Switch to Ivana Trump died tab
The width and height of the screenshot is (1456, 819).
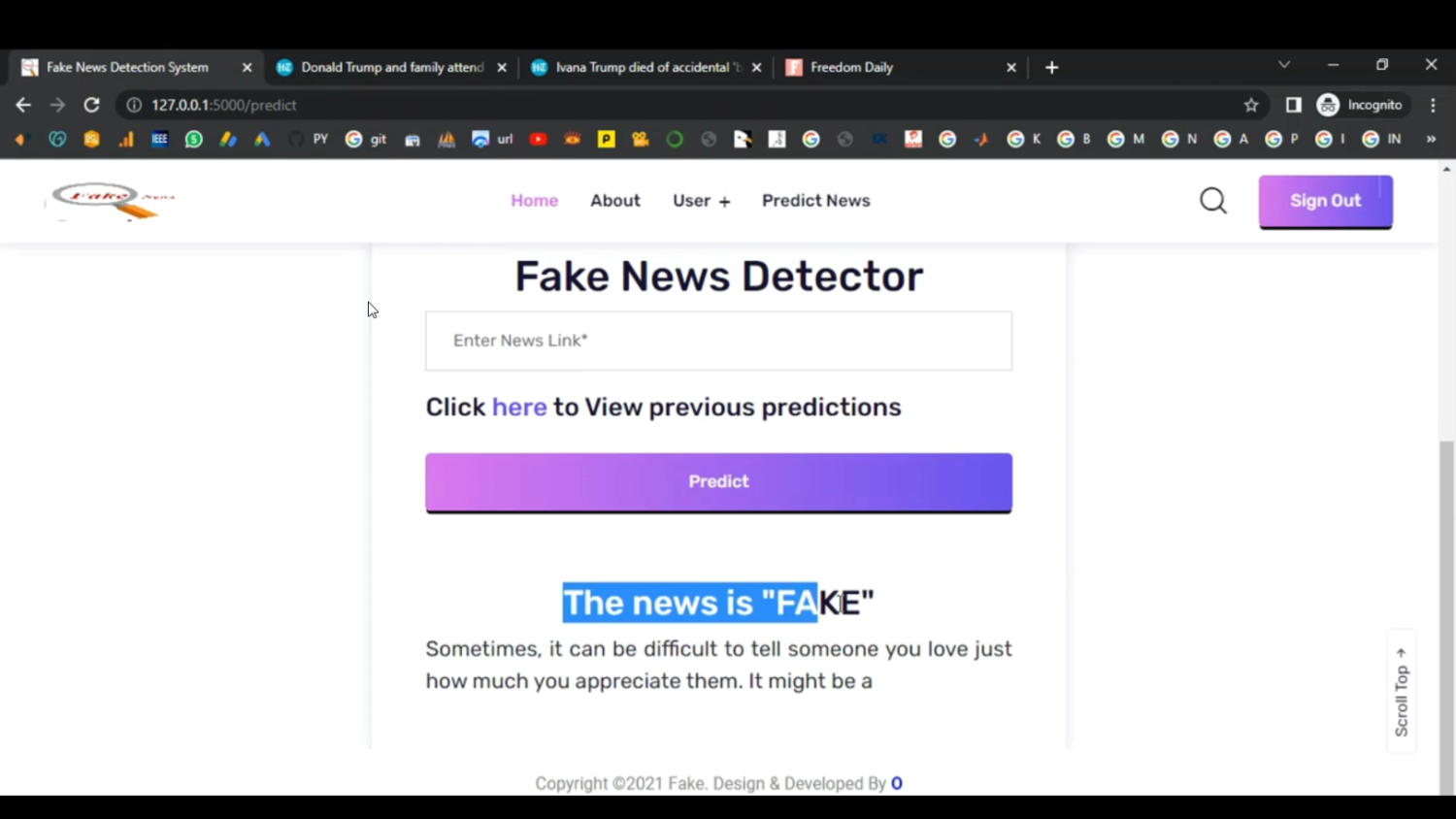pos(647,67)
